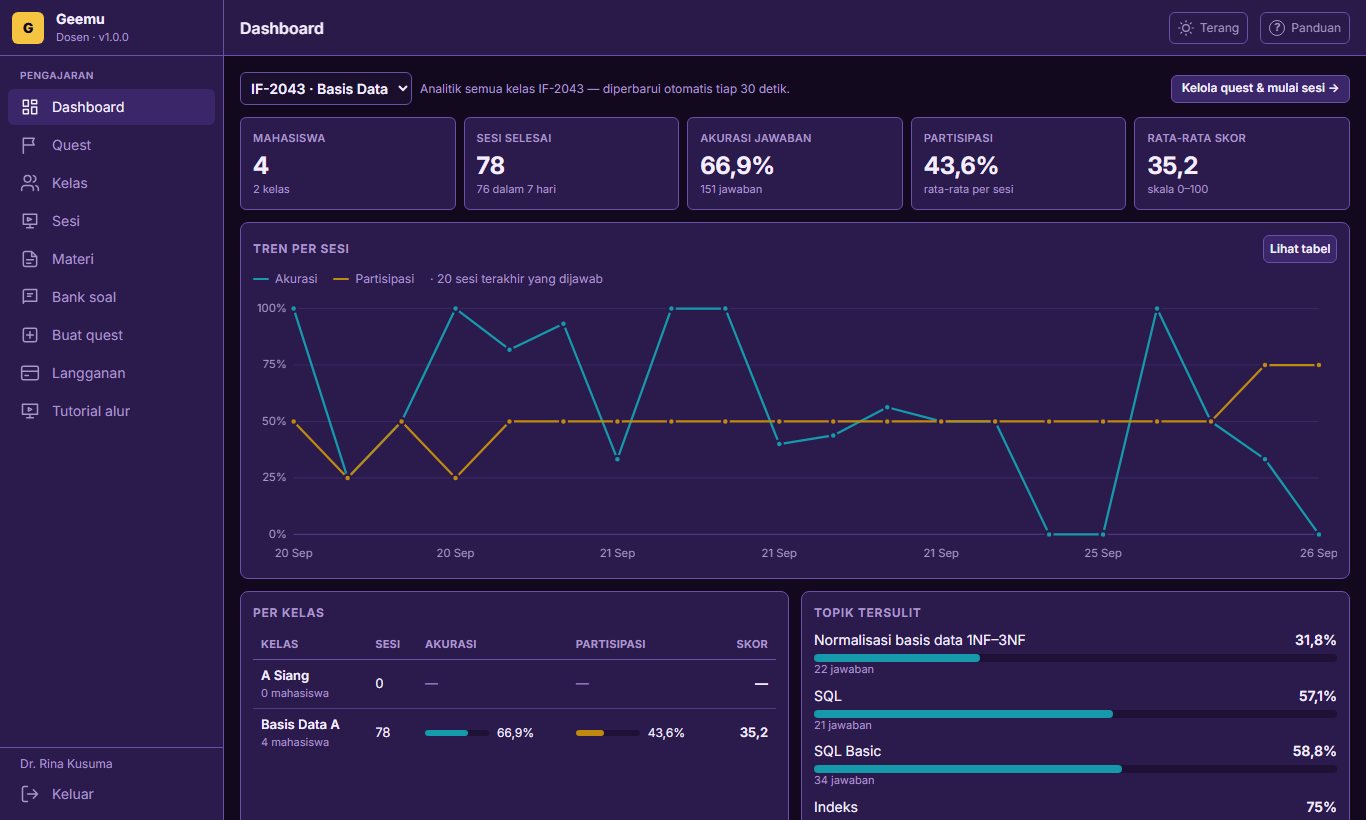Select the A Siang class row

[x=514, y=684]
